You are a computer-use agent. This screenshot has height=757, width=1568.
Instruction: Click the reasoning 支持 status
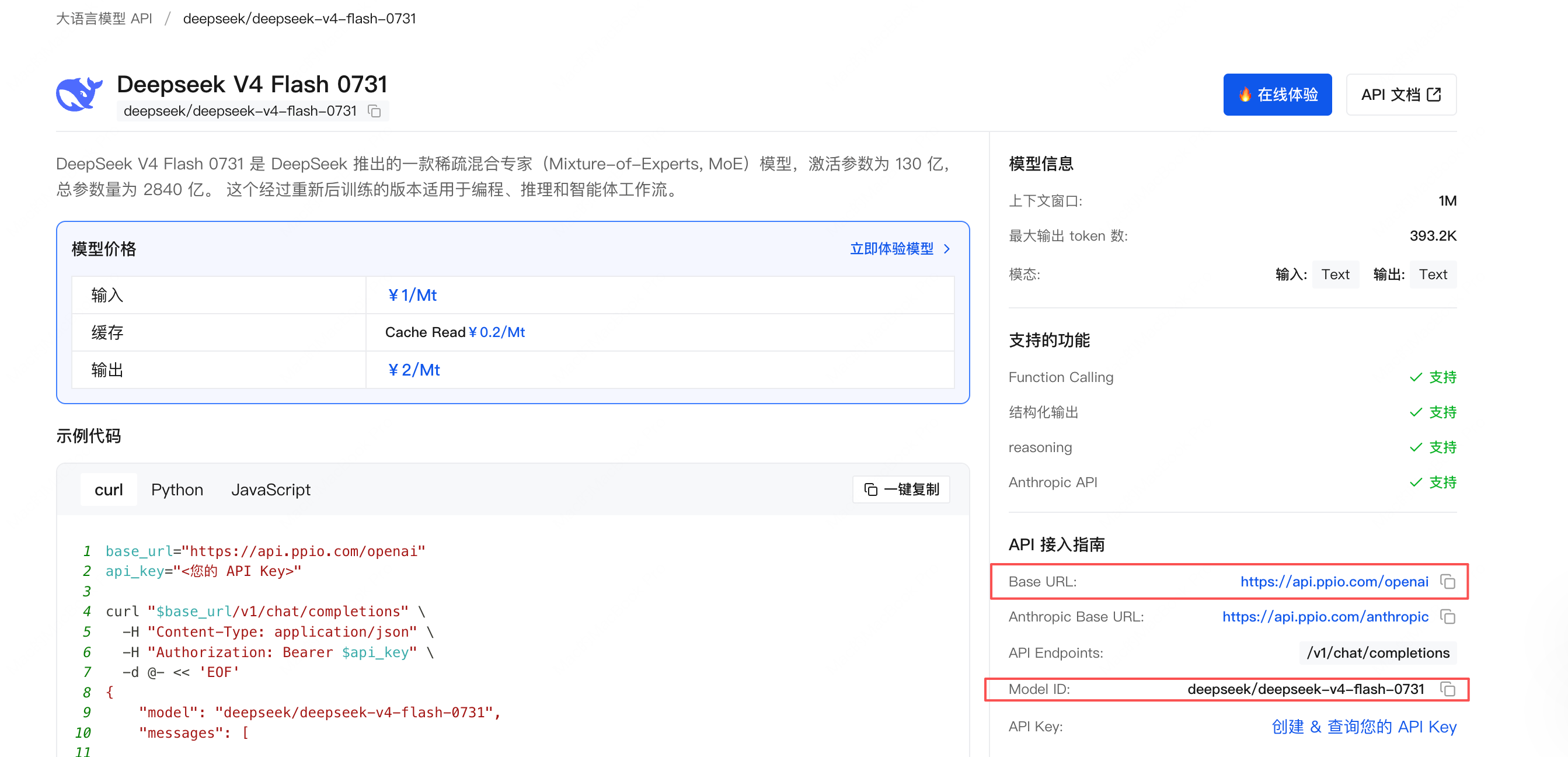(1433, 447)
